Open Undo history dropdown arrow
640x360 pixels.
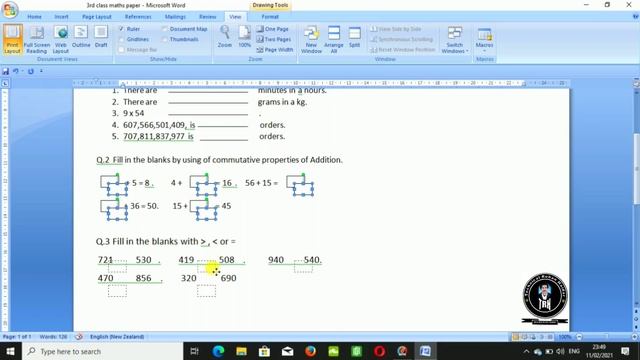coord(22,71)
